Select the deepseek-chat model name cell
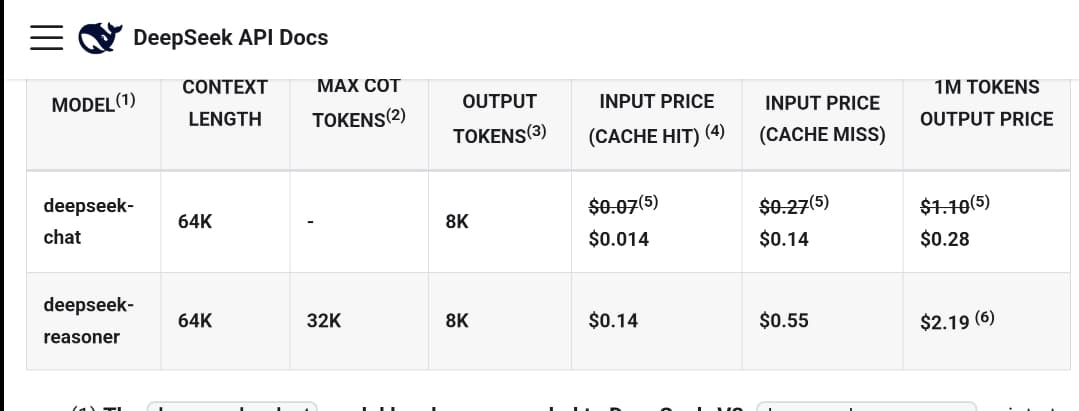This screenshot has width=1079, height=411. click(x=88, y=221)
